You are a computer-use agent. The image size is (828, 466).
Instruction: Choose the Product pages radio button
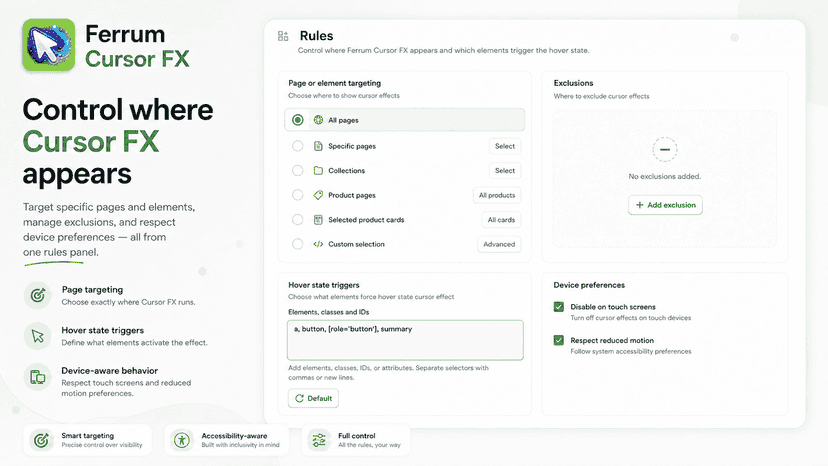point(298,195)
